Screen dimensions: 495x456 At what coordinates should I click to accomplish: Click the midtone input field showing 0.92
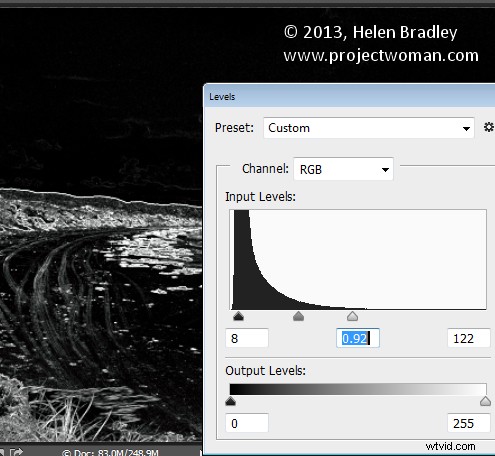[358, 338]
